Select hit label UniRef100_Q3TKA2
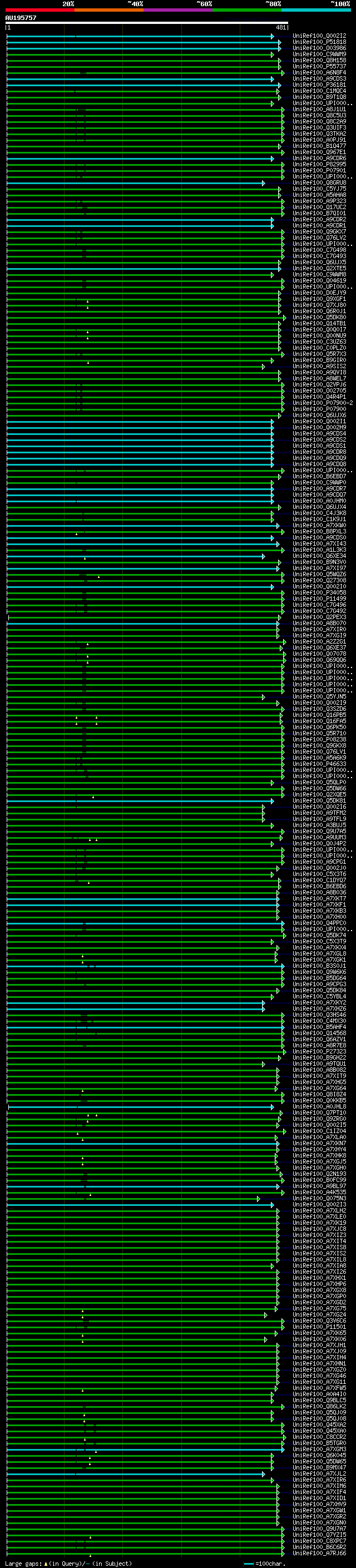Image resolution: width=356 pixels, height=1568 pixels. pos(319,134)
